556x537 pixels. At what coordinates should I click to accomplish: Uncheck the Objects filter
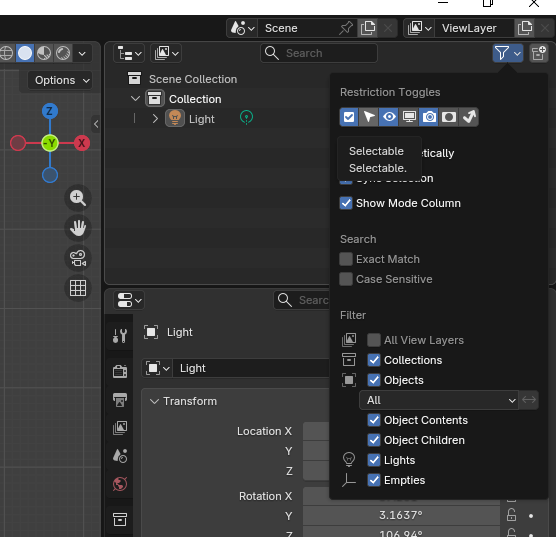coord(374,380)
